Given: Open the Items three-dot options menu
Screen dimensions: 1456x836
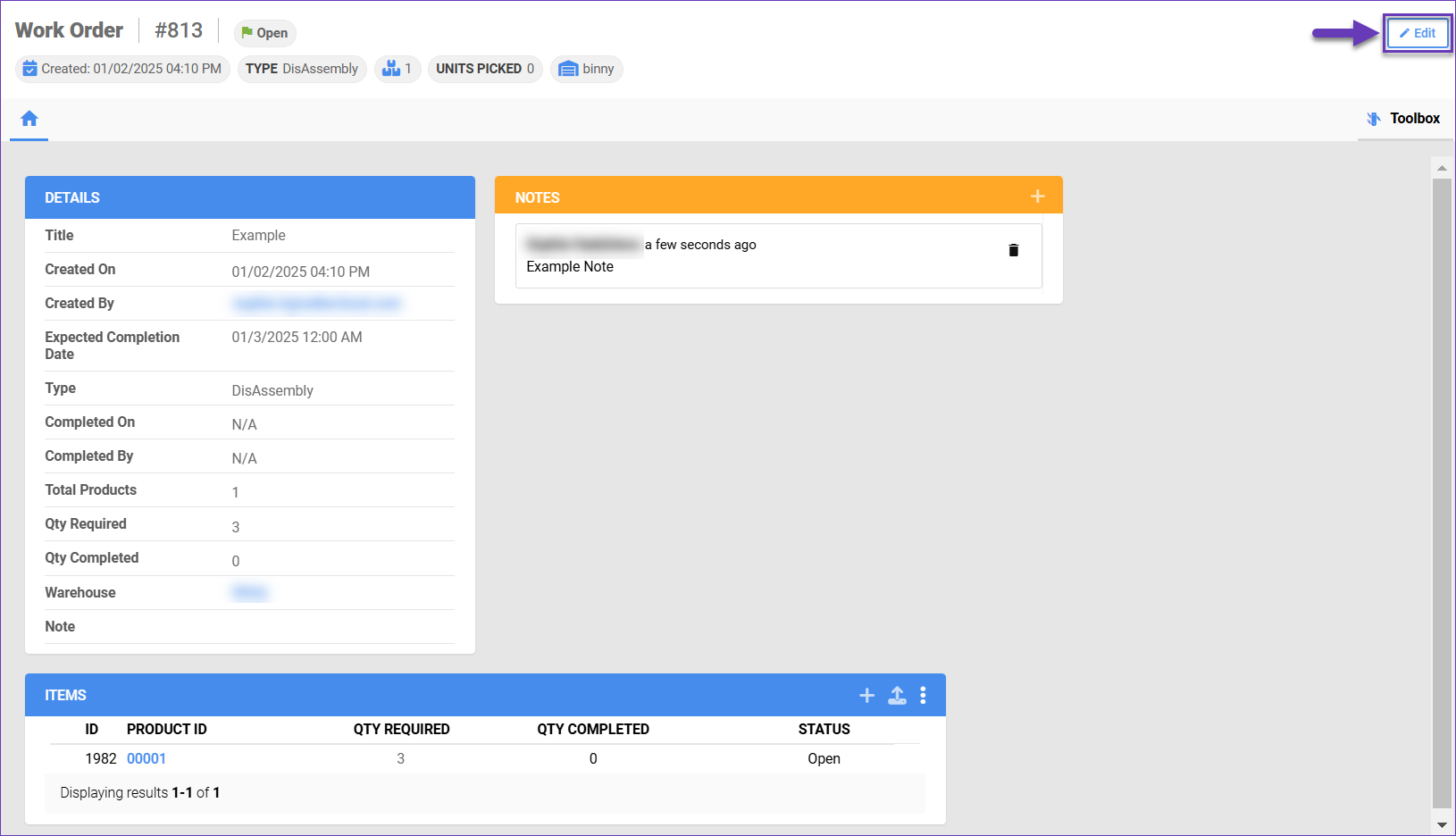Looking at the screenshot, I should [x=923, y=696].
